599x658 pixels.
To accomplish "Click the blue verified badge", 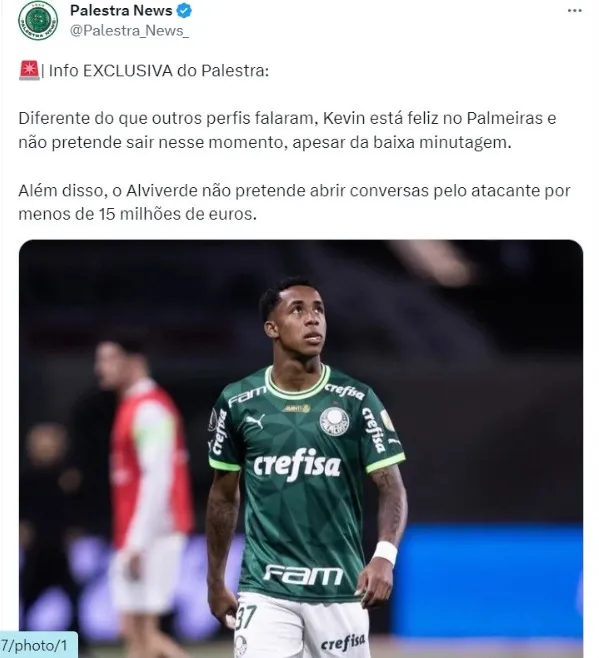I will (184, 11).
